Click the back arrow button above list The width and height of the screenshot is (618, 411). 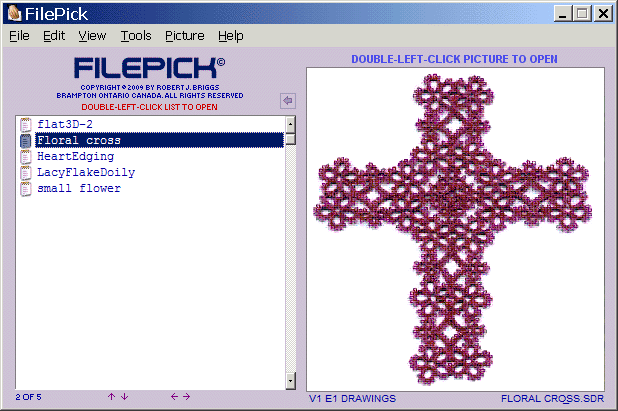pos(288,100)
